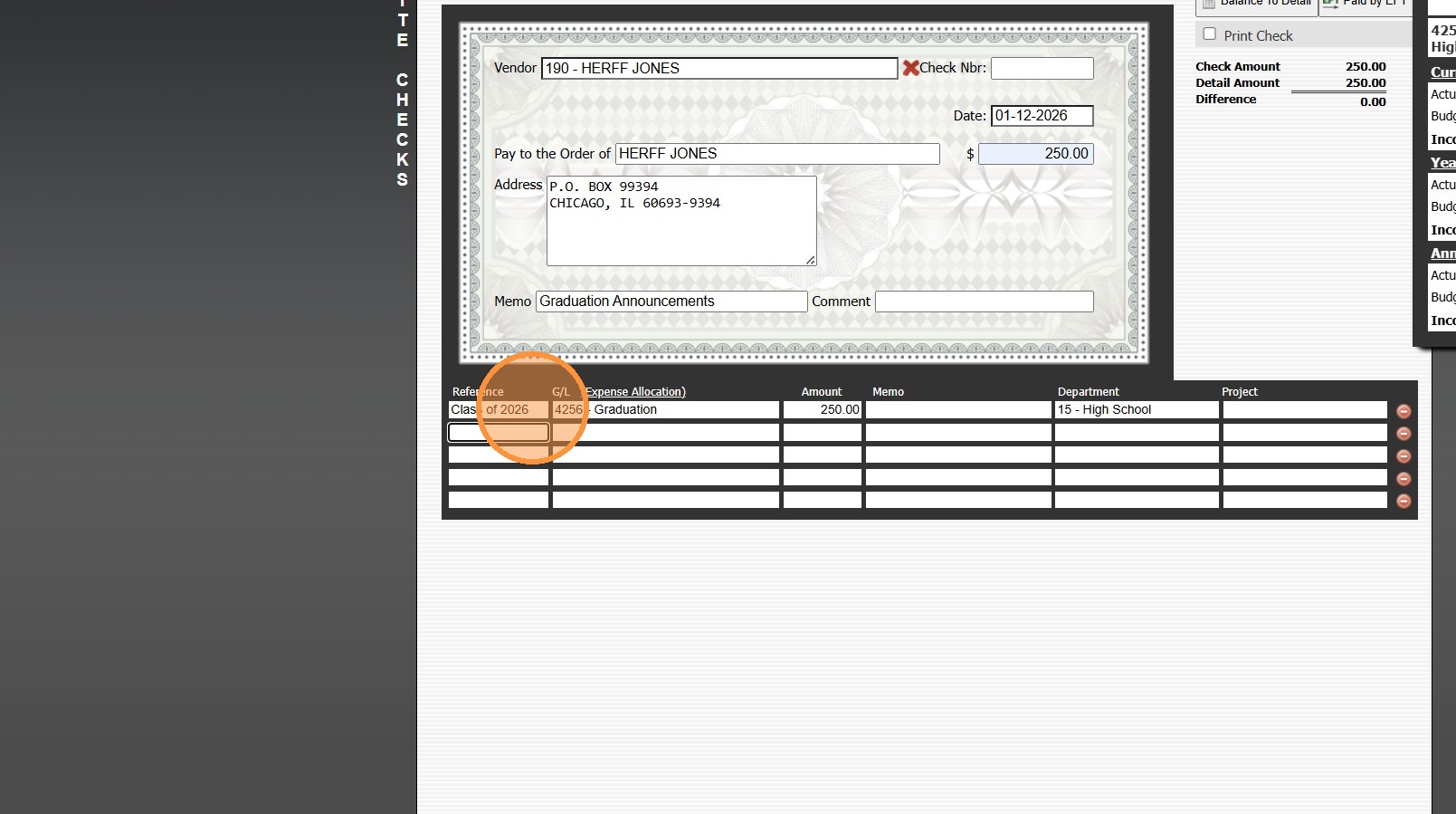
Task: Click the Memo cell in the Graduation row
Action: (x=958, y=410)
